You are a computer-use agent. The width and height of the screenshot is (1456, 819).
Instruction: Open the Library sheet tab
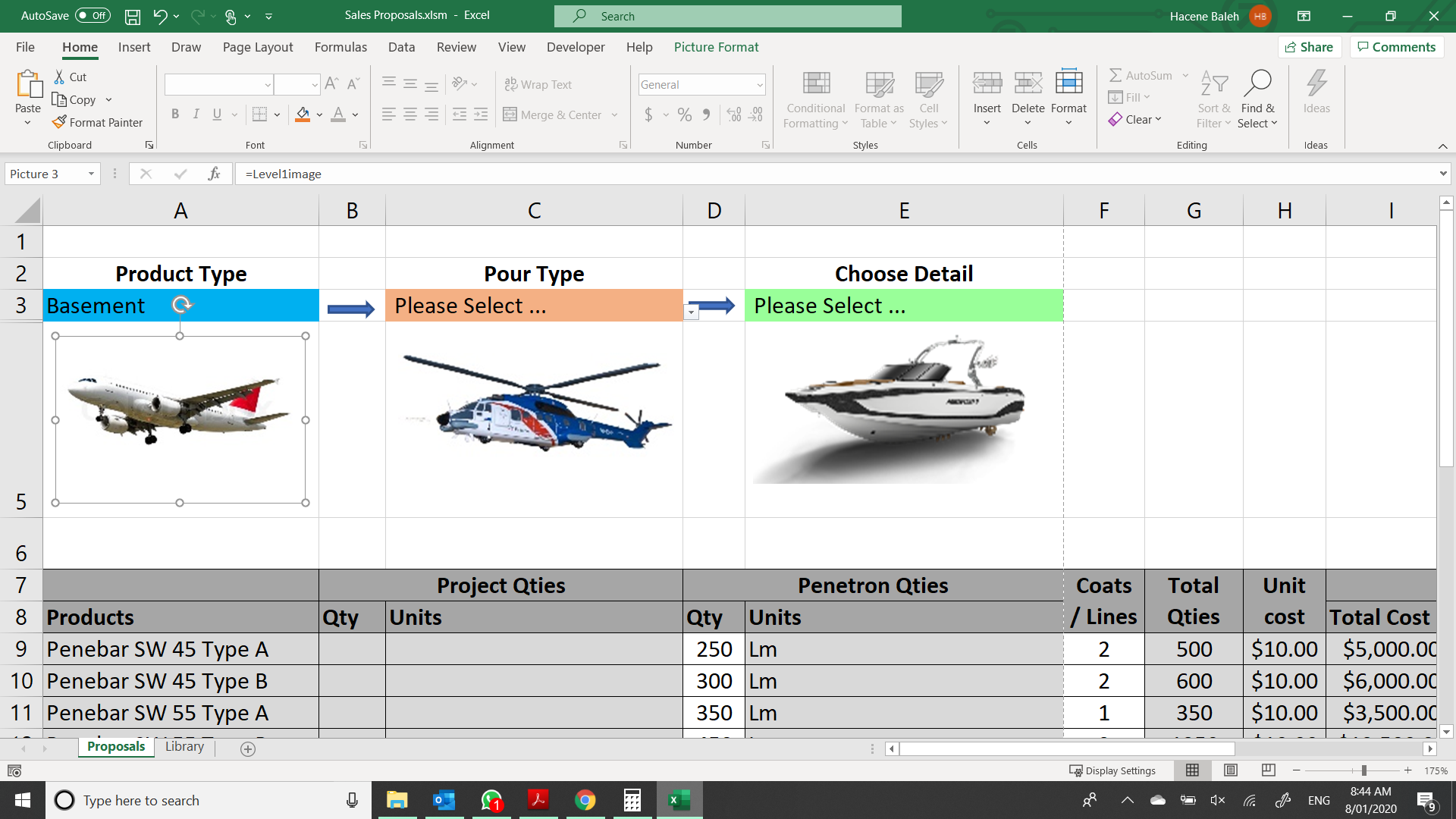(x=184, y=746)
